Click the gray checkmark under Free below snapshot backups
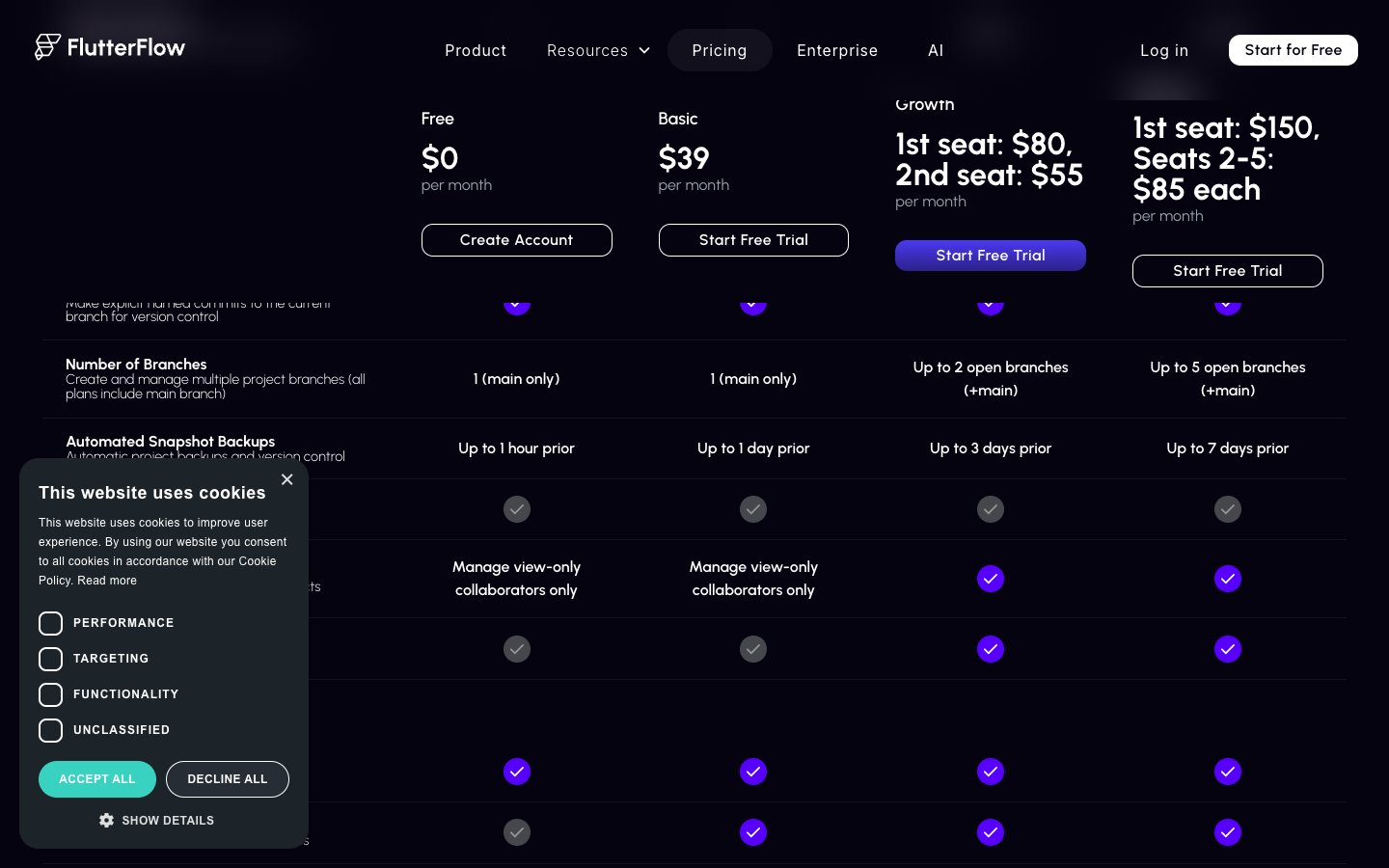This screenshot has width=1389, height=868. [516, 509]
